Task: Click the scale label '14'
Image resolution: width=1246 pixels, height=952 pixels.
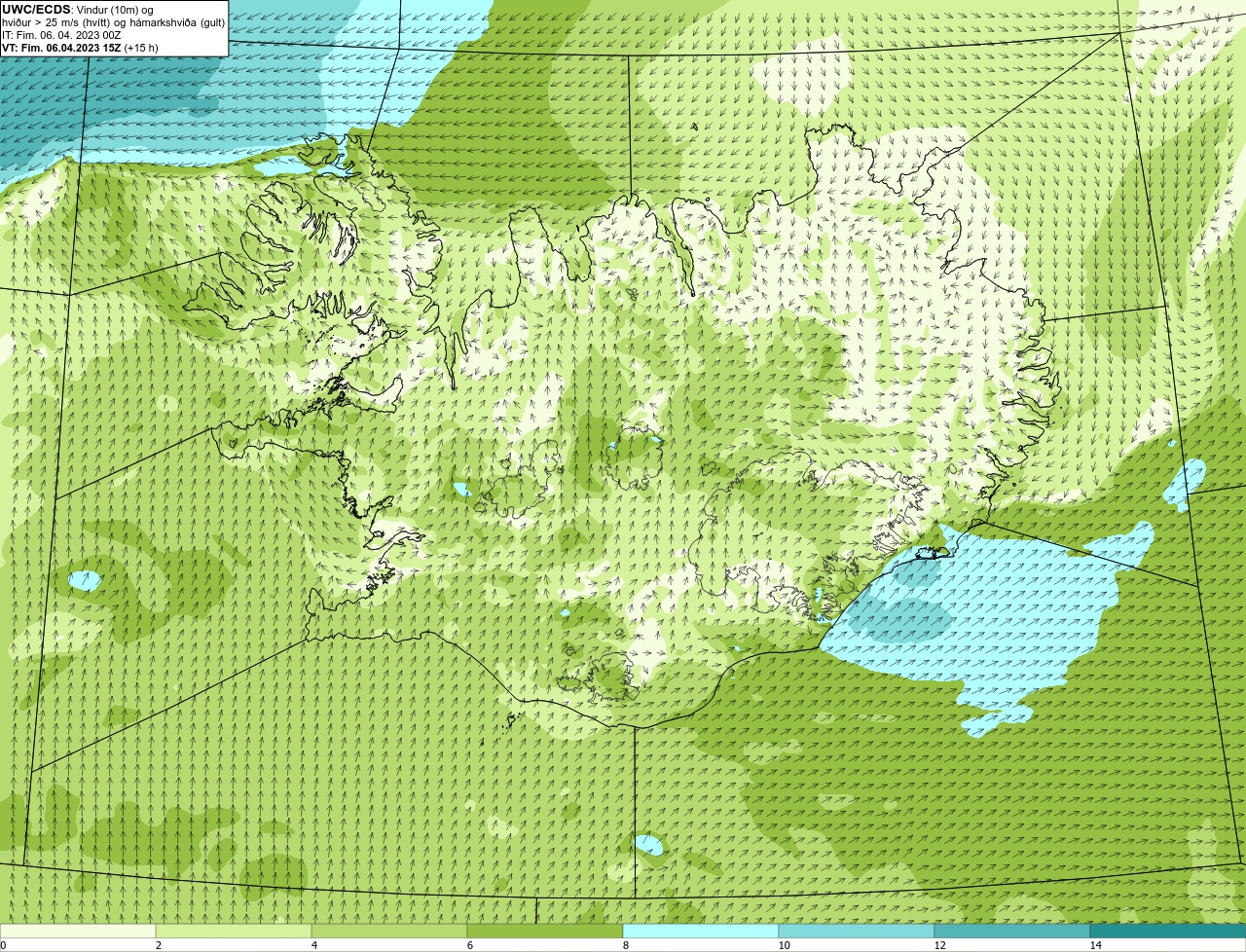Action: 1095,945
